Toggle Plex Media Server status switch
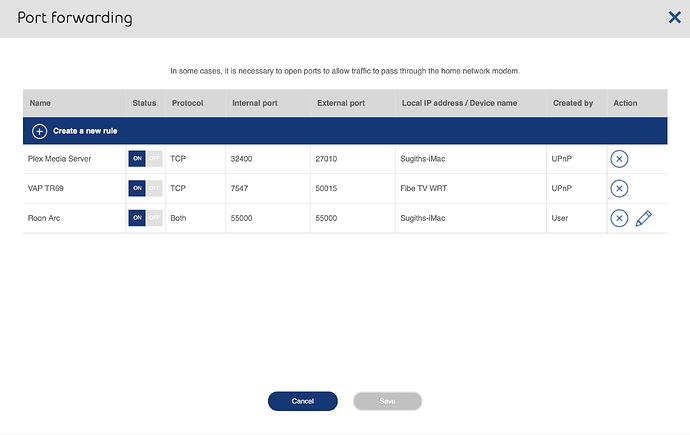 point(145,158)
